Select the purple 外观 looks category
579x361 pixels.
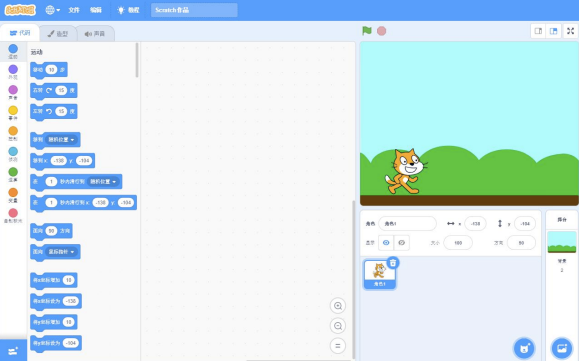tap(13, 72)
